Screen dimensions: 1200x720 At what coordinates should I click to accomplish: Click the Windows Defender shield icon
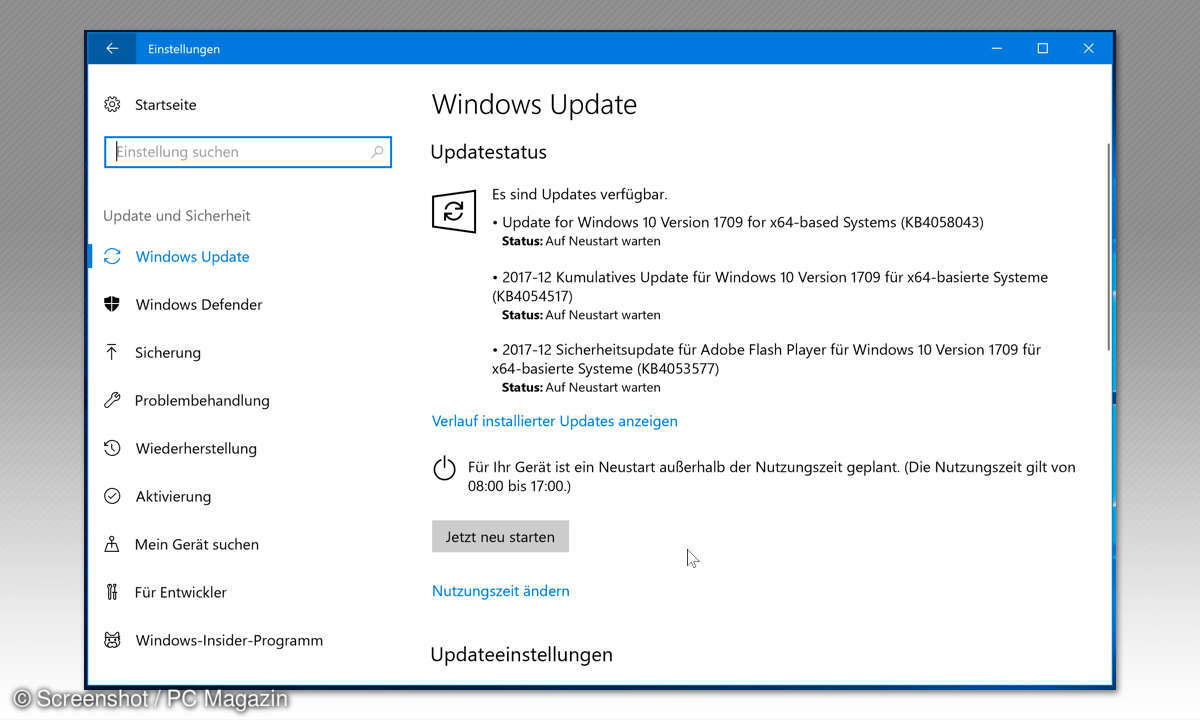pos(112,304)
